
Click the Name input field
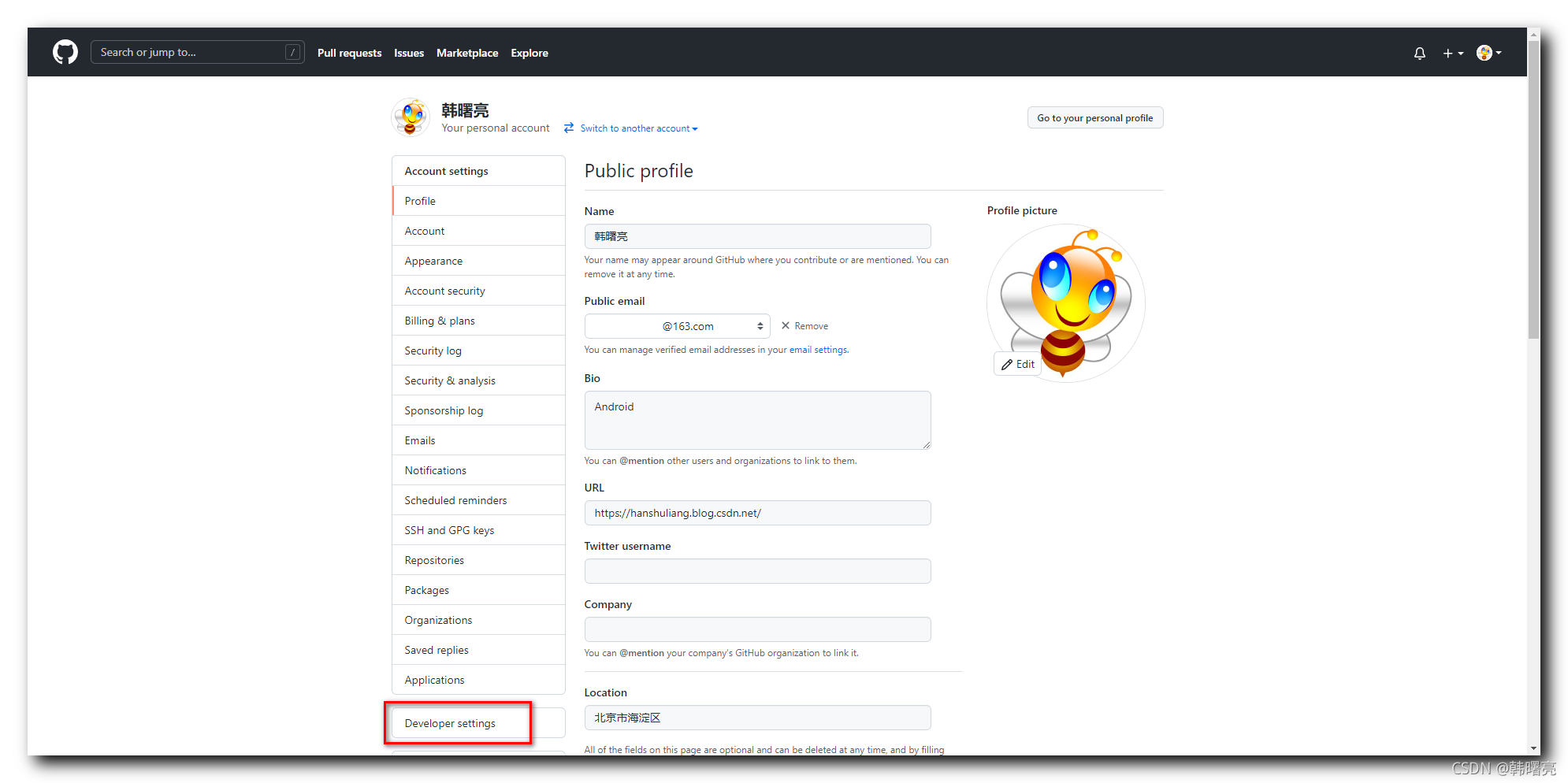tap(757, 236)
